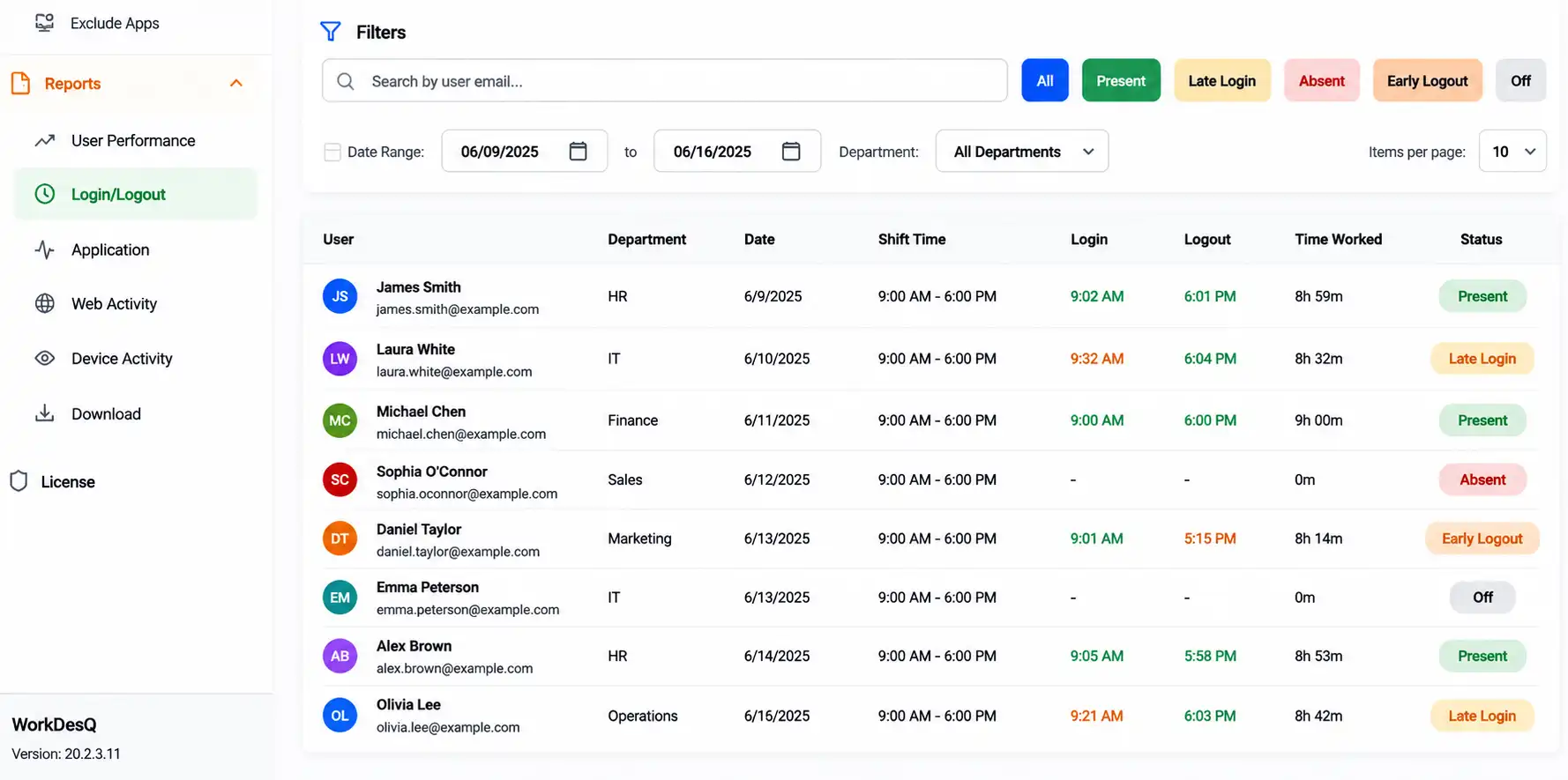Click James Smith's Present status badge
The image size is (1568, 780).
(x=1482, y=296)
